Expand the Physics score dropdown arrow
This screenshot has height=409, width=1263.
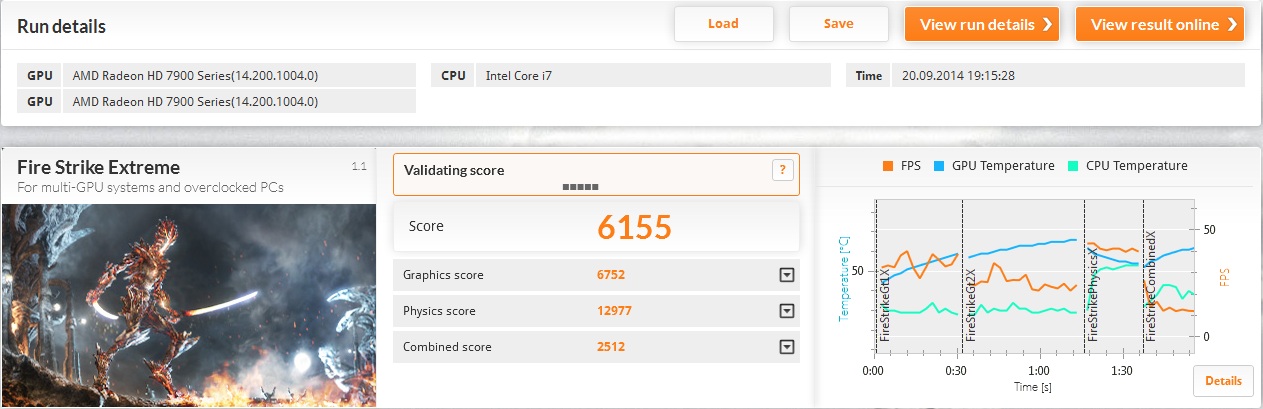pos(786,311)
